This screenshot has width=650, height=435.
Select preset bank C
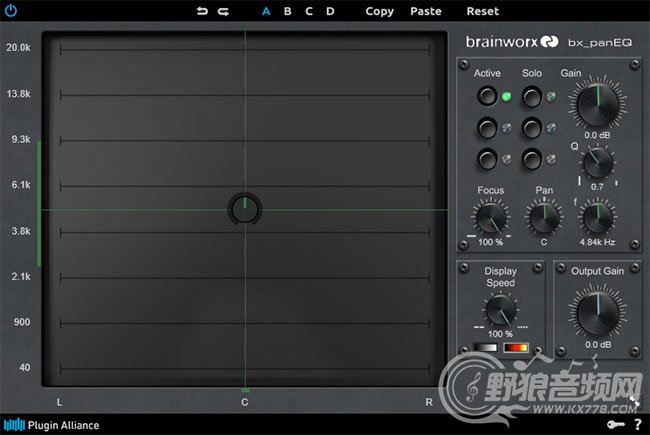point(309,11)
